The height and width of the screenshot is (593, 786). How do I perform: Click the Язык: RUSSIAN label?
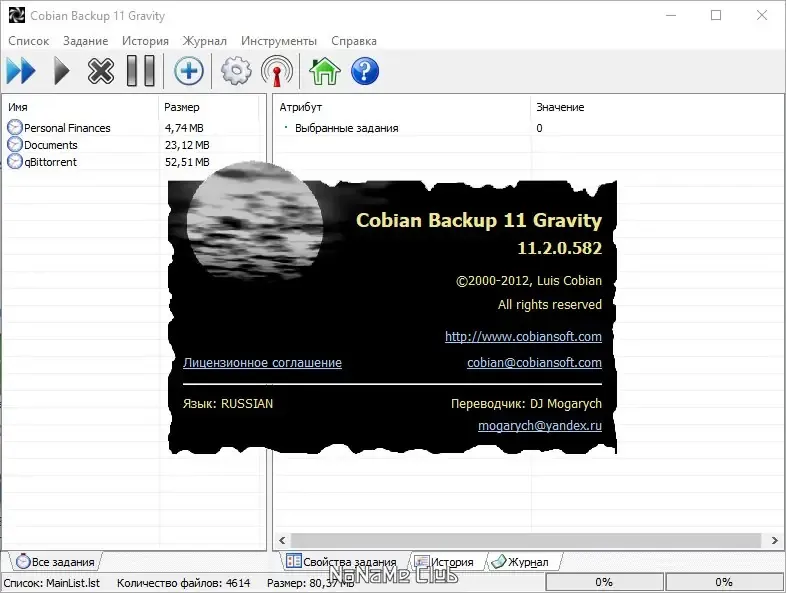coord(228,404)
